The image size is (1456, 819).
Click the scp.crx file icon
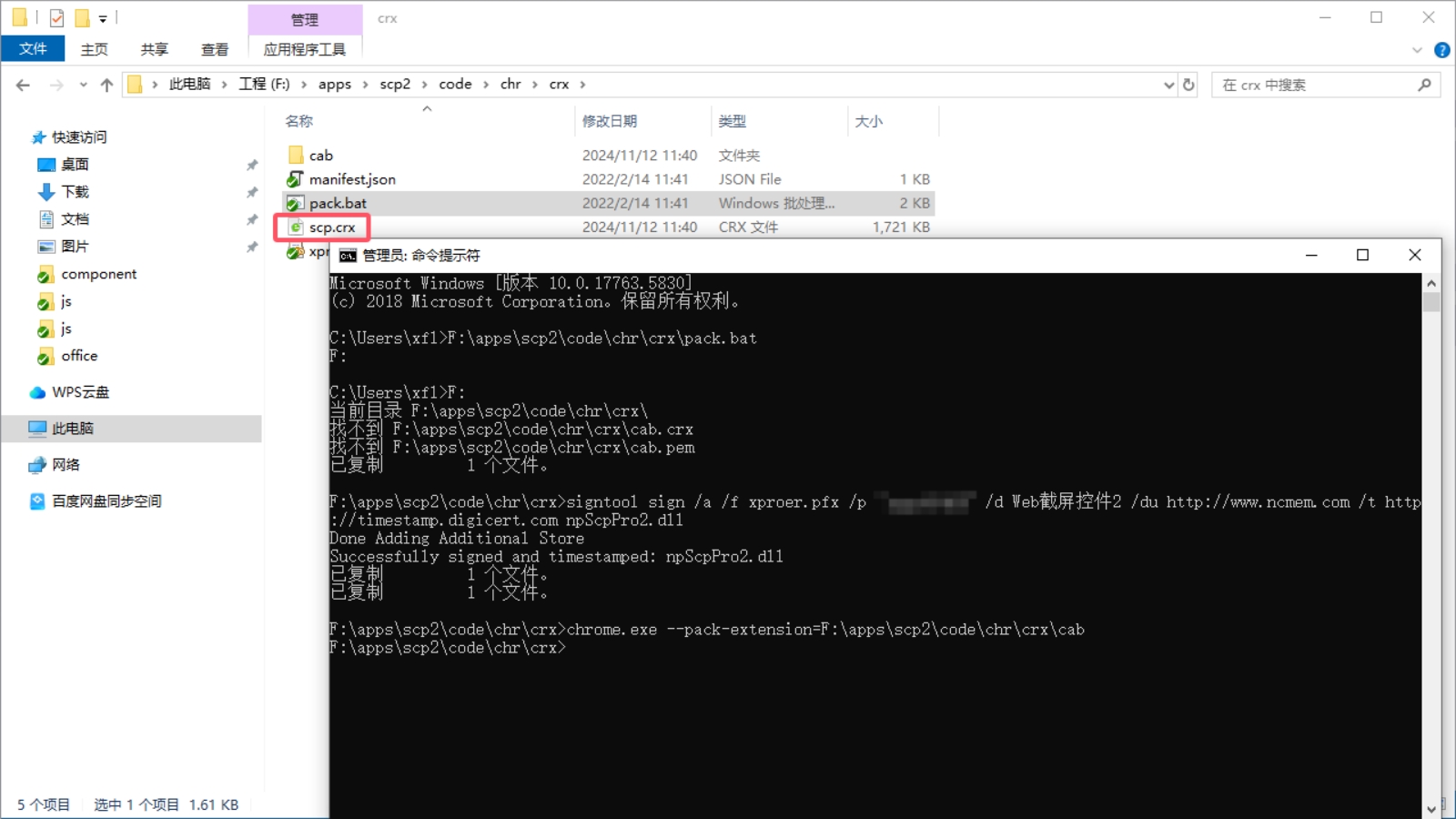296,227
